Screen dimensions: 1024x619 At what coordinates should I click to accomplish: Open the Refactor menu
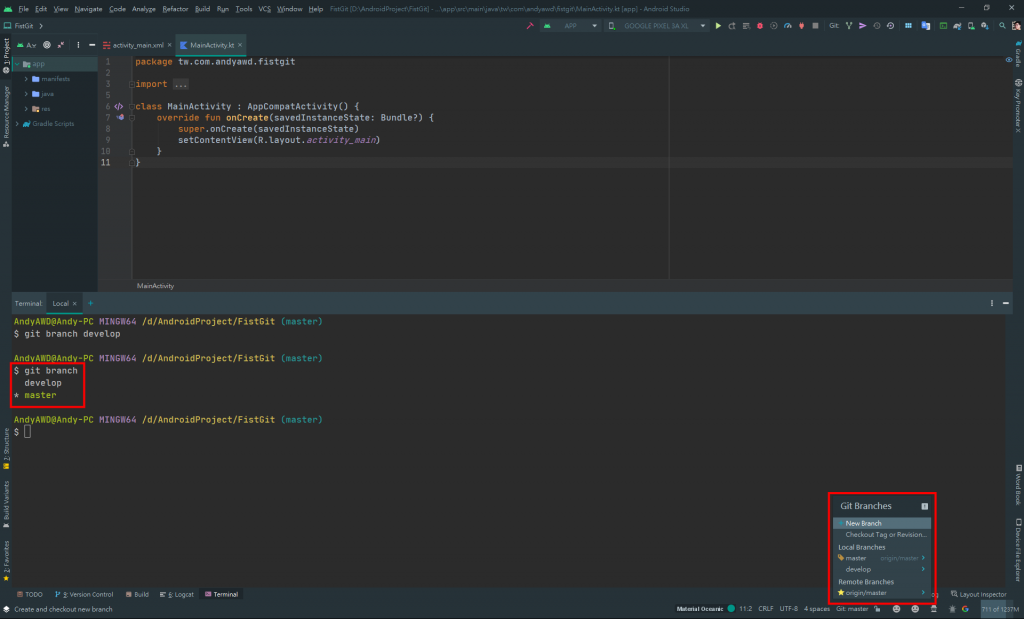click(175, 8)
